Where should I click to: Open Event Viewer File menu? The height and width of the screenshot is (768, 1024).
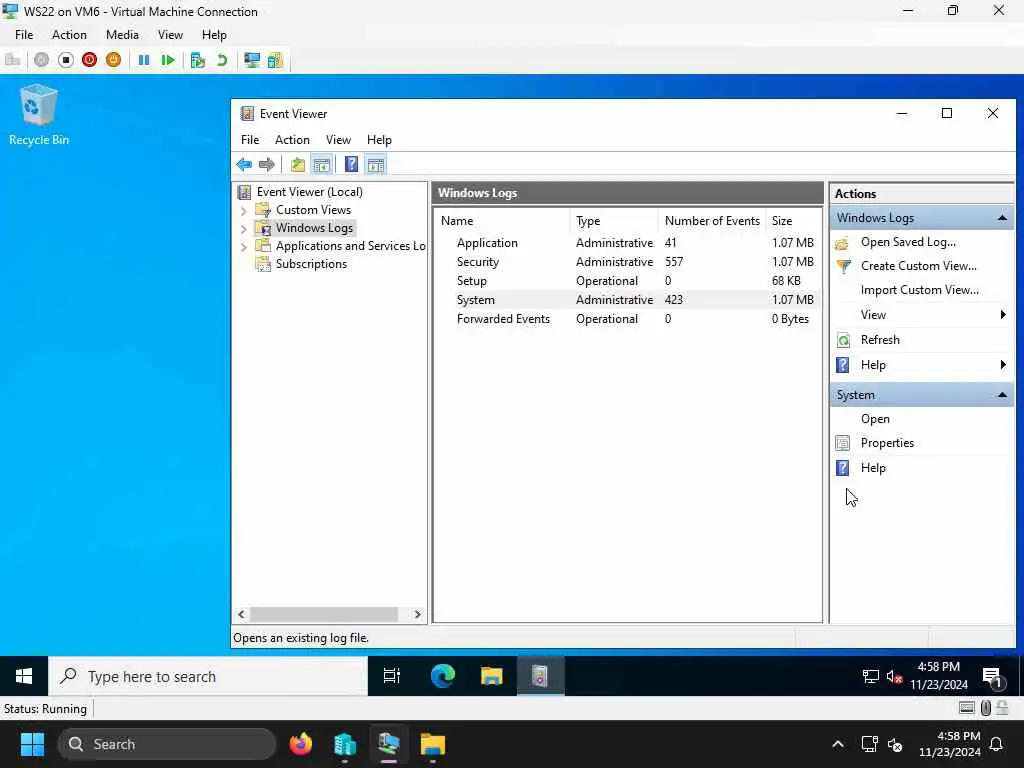click(249, 140)
